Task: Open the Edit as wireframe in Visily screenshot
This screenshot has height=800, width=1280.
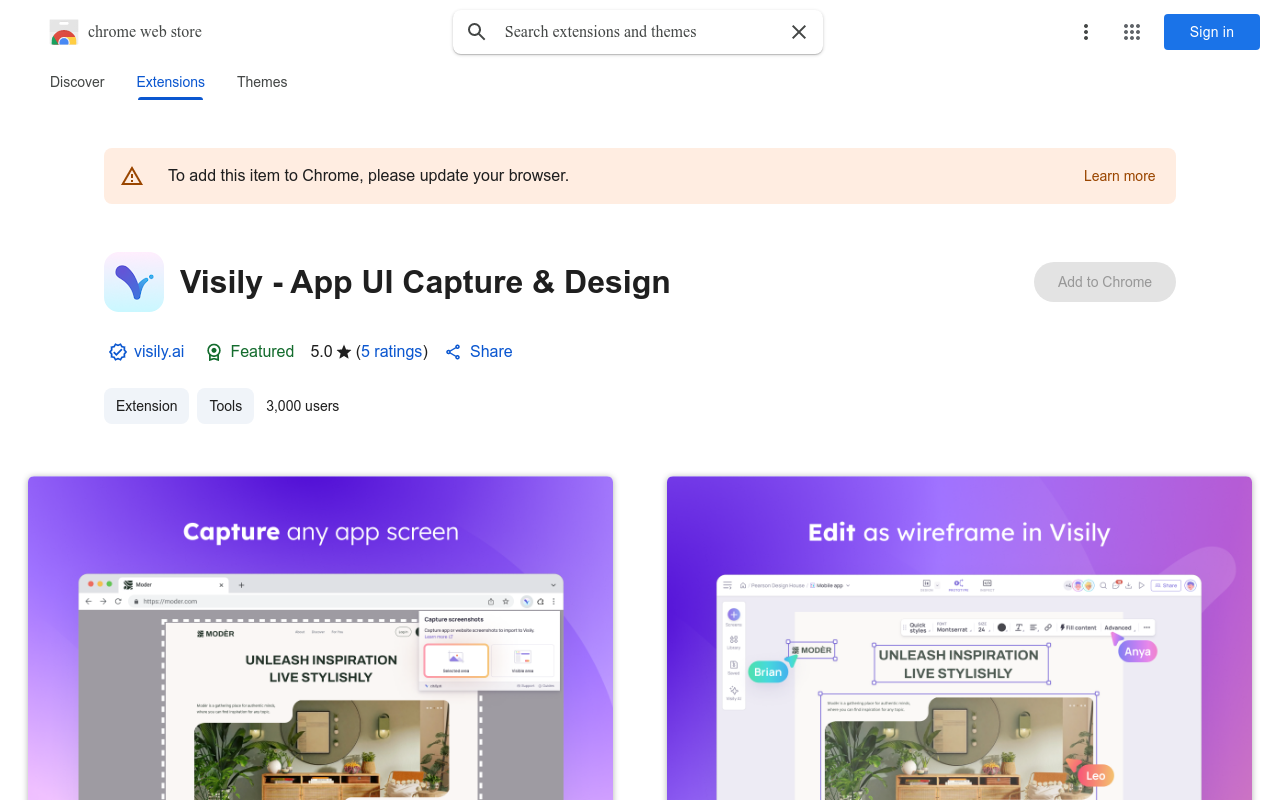Action: (959, 638)
